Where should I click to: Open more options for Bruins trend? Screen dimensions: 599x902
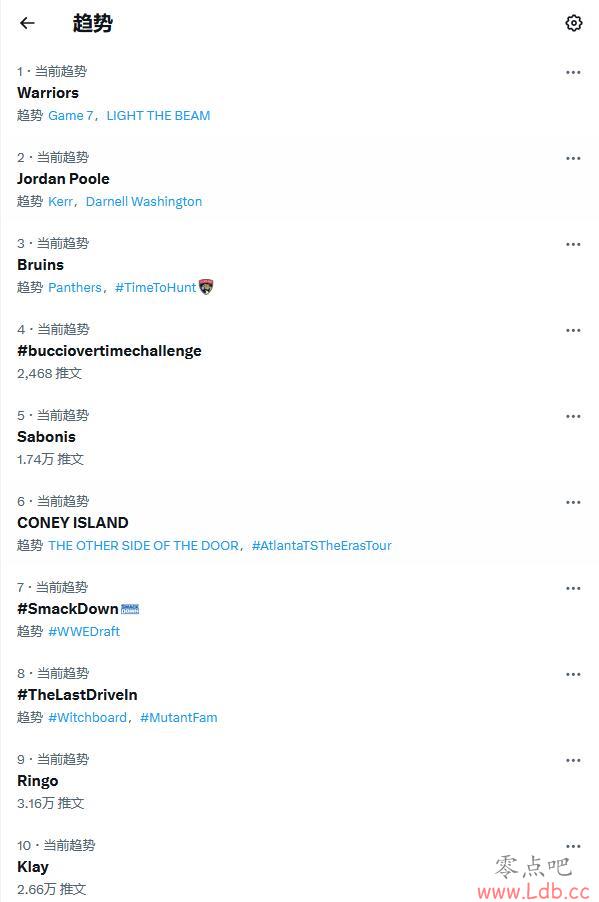click(x=573, y=244)
